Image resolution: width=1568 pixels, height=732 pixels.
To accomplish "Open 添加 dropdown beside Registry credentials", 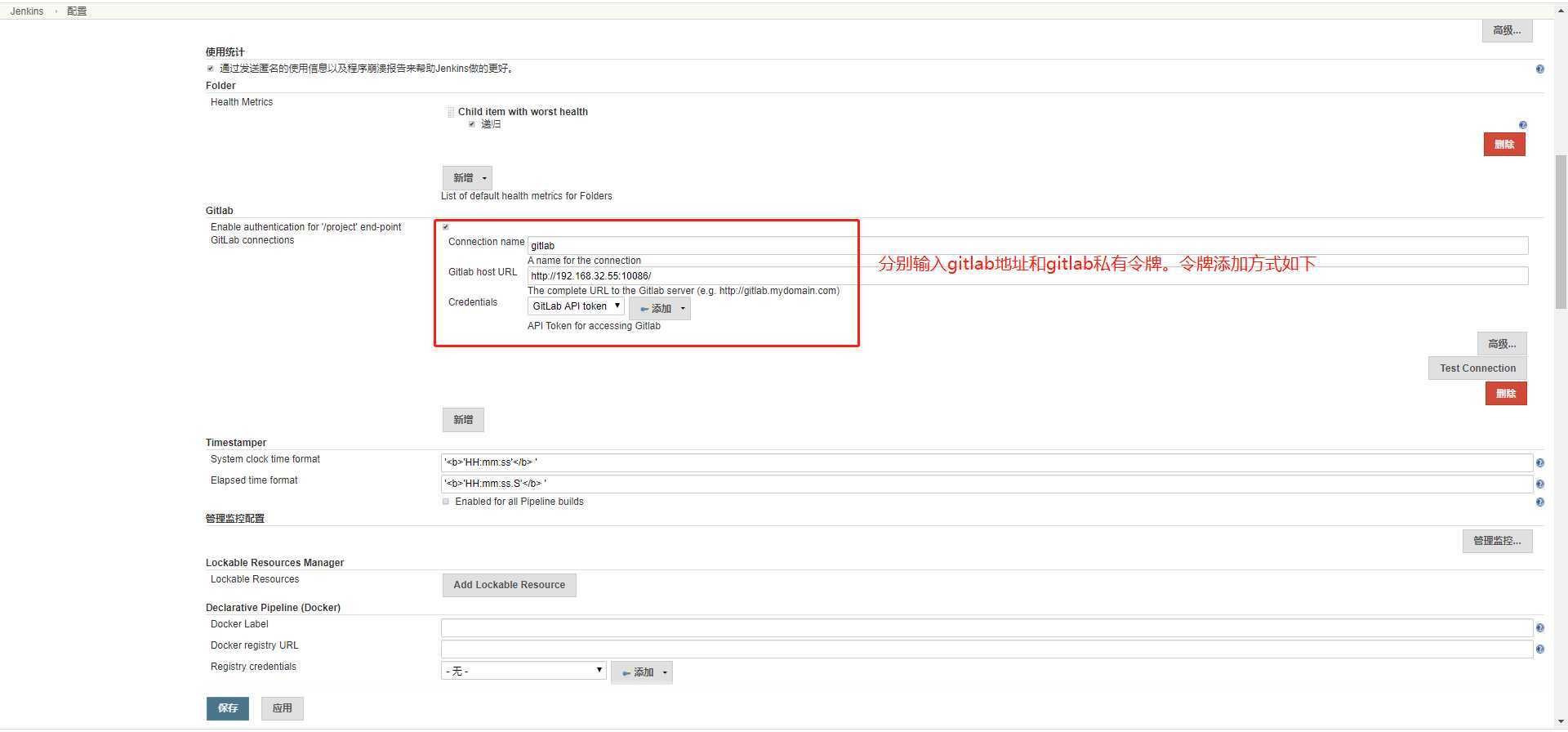I will click(642, 672).
